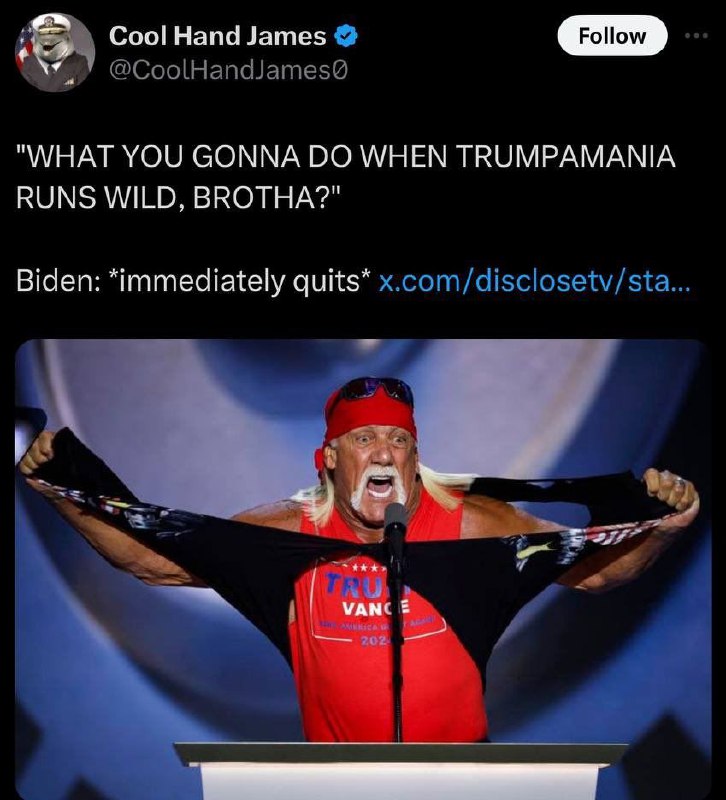This screenshot has width=726, height=800.
Task: Select the display name Cool Hand James
Action: click(217, 36)
